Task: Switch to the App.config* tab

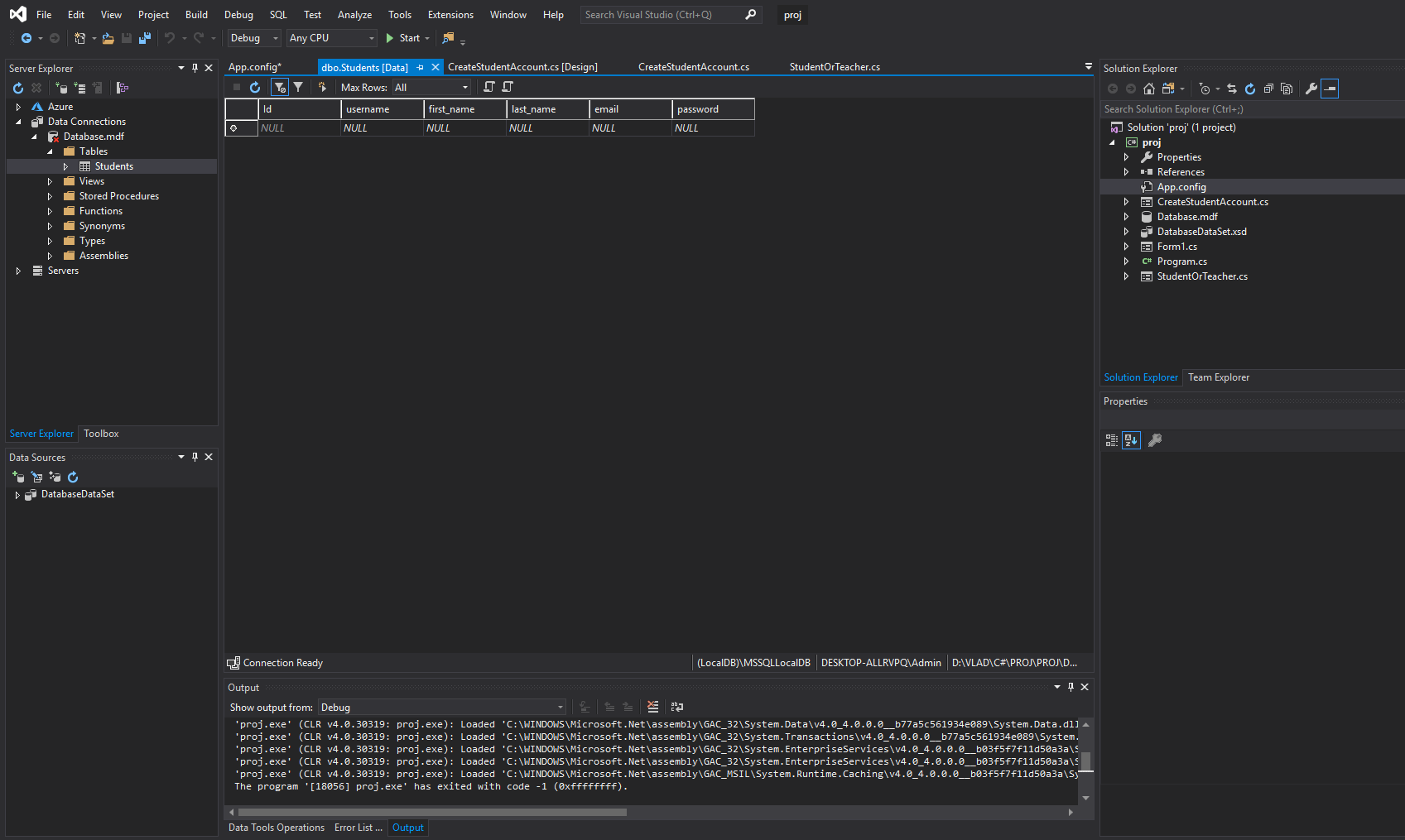Action: (x=255, y=67)
